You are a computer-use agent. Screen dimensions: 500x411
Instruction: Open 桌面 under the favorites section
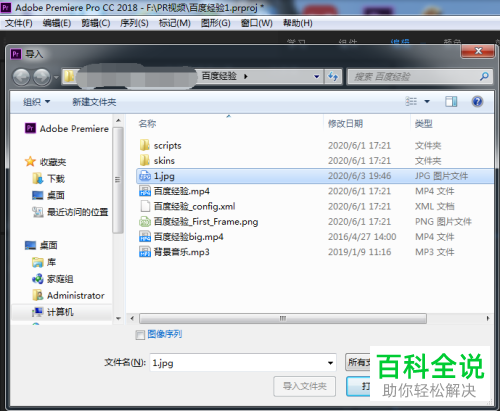tap(49, 195)
